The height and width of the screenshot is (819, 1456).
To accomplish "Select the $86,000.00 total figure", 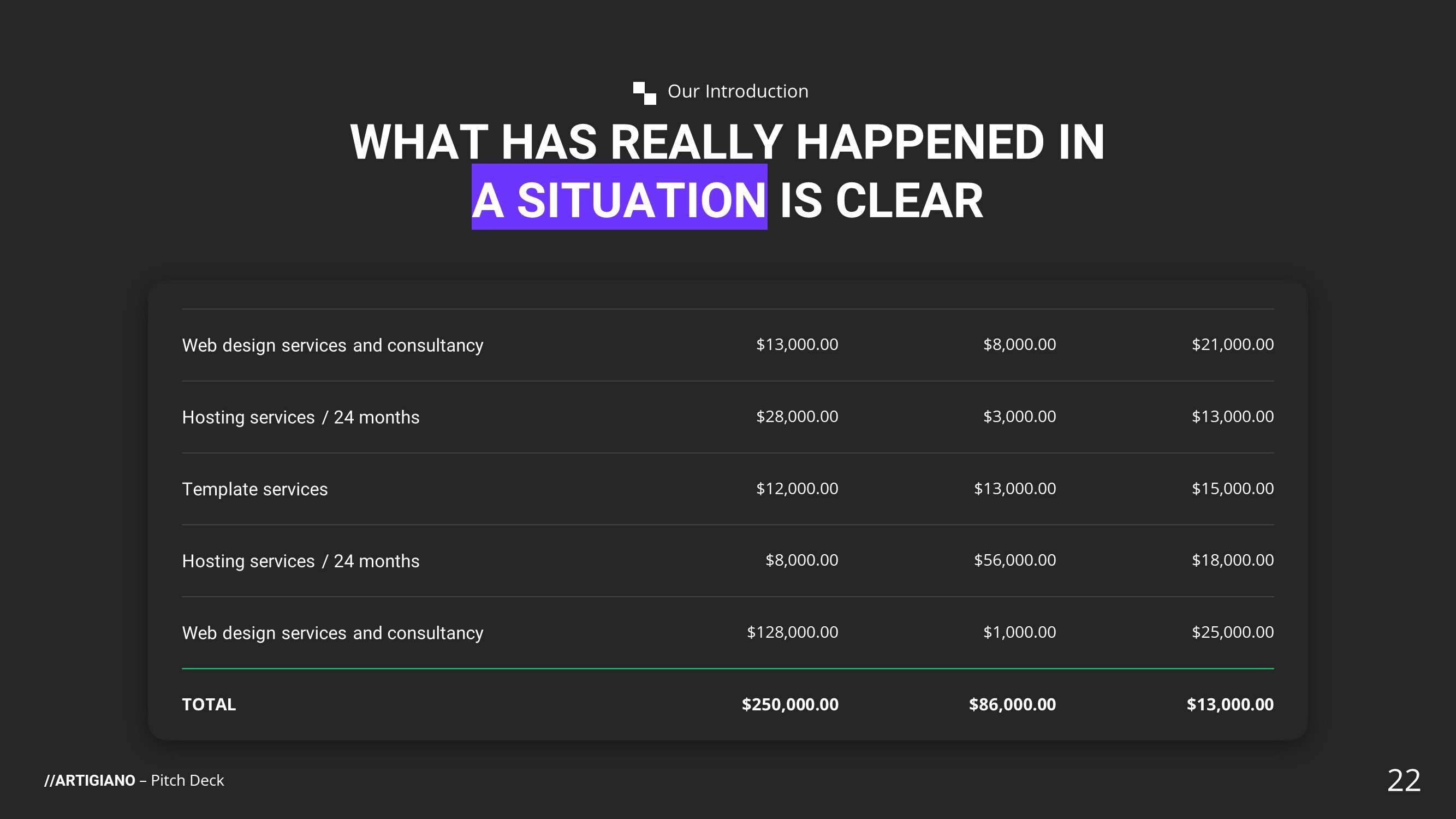I will click(1012, 705).
